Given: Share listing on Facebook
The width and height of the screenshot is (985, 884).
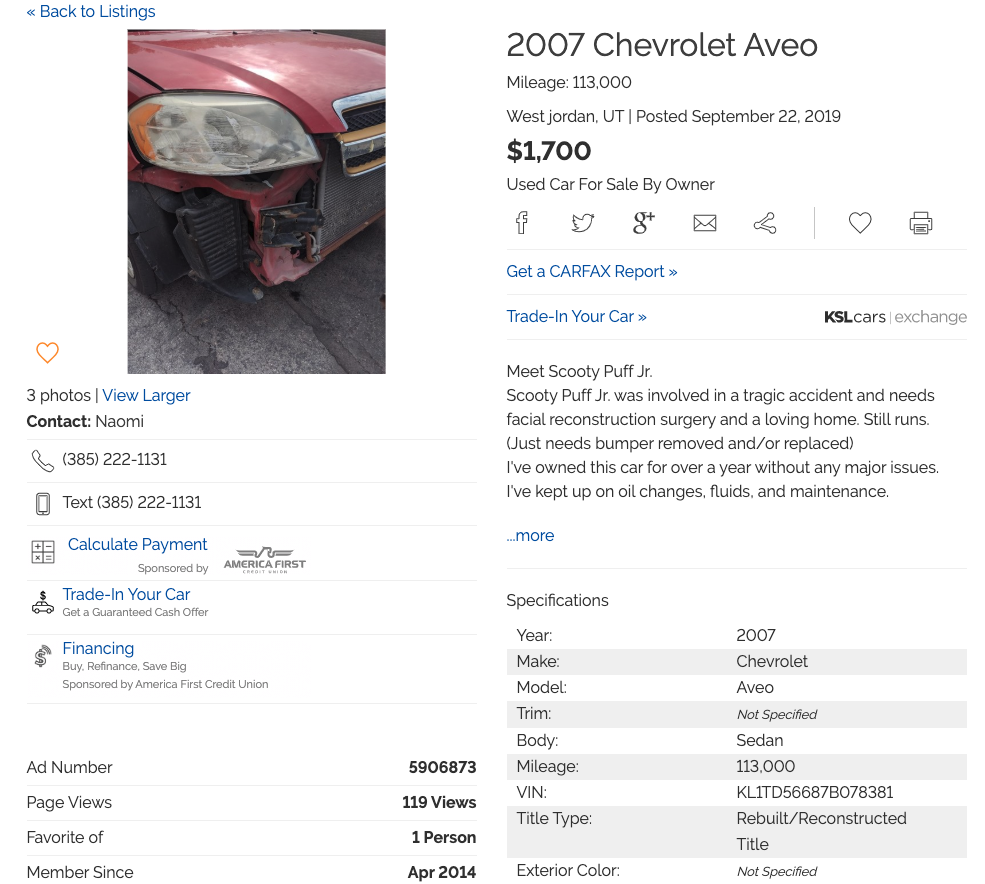Looking at the screenshot, I should tap(522, 222).
